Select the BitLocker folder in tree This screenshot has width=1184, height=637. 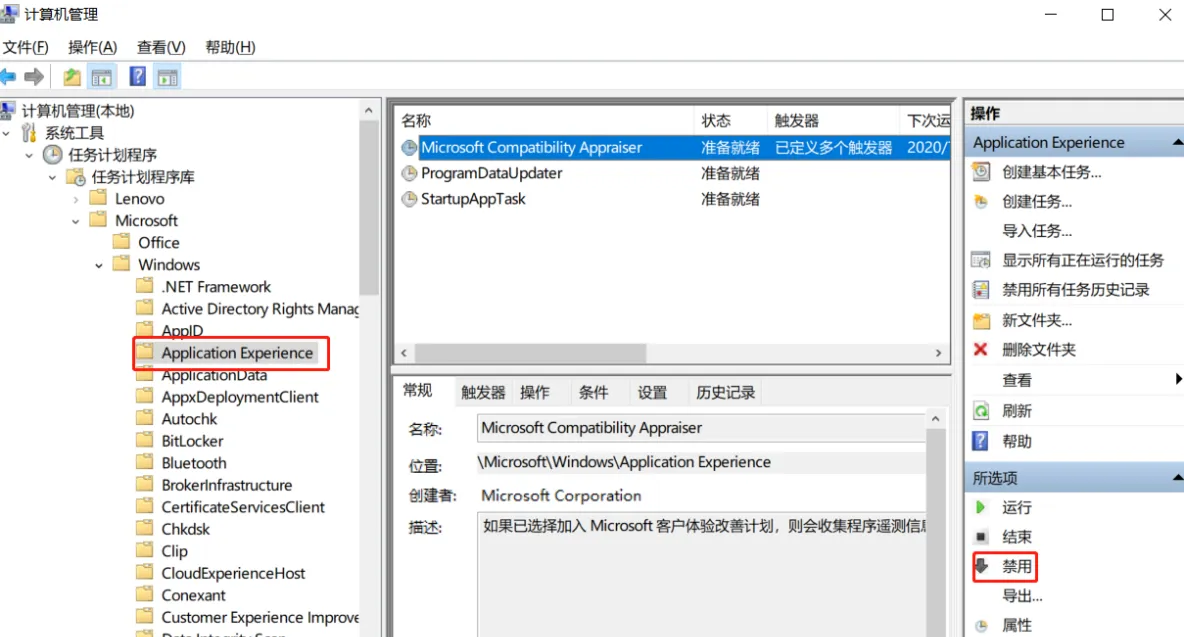coord(192,442)
